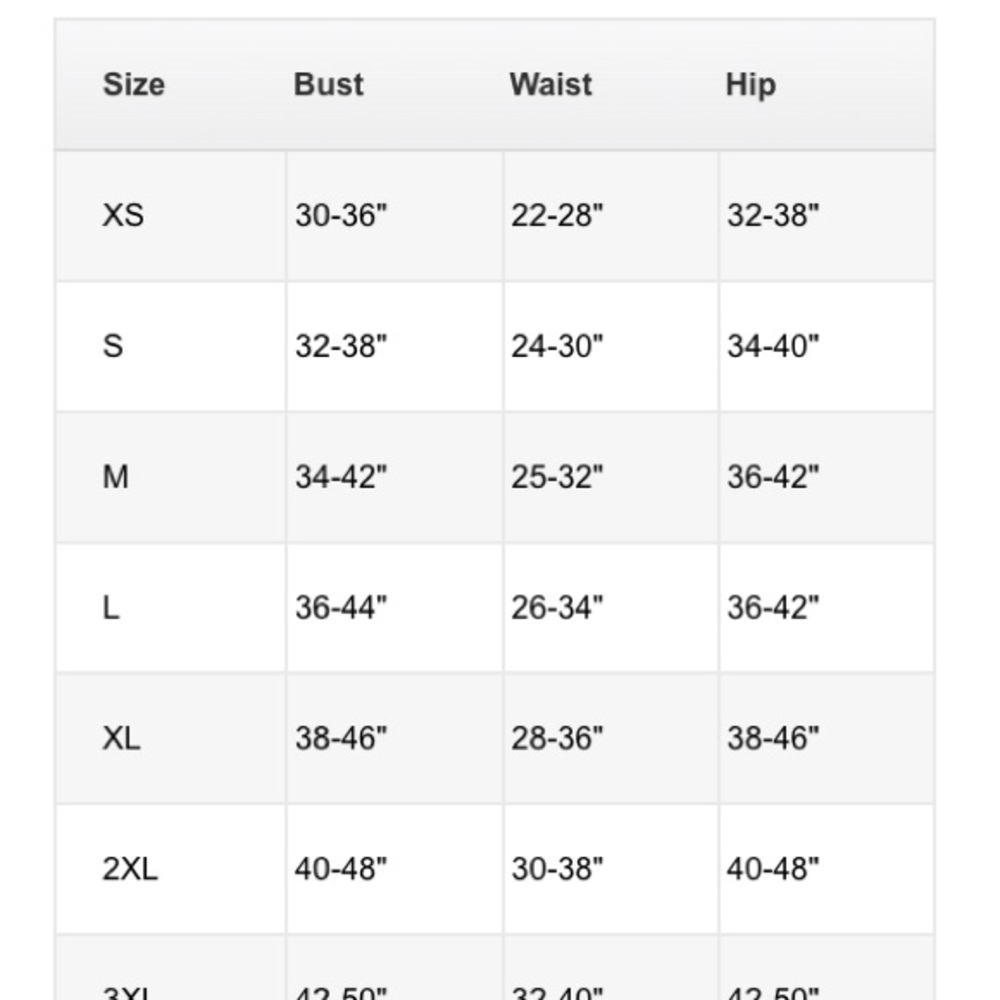Click the M bust value 34-42"

coord(341,477)
